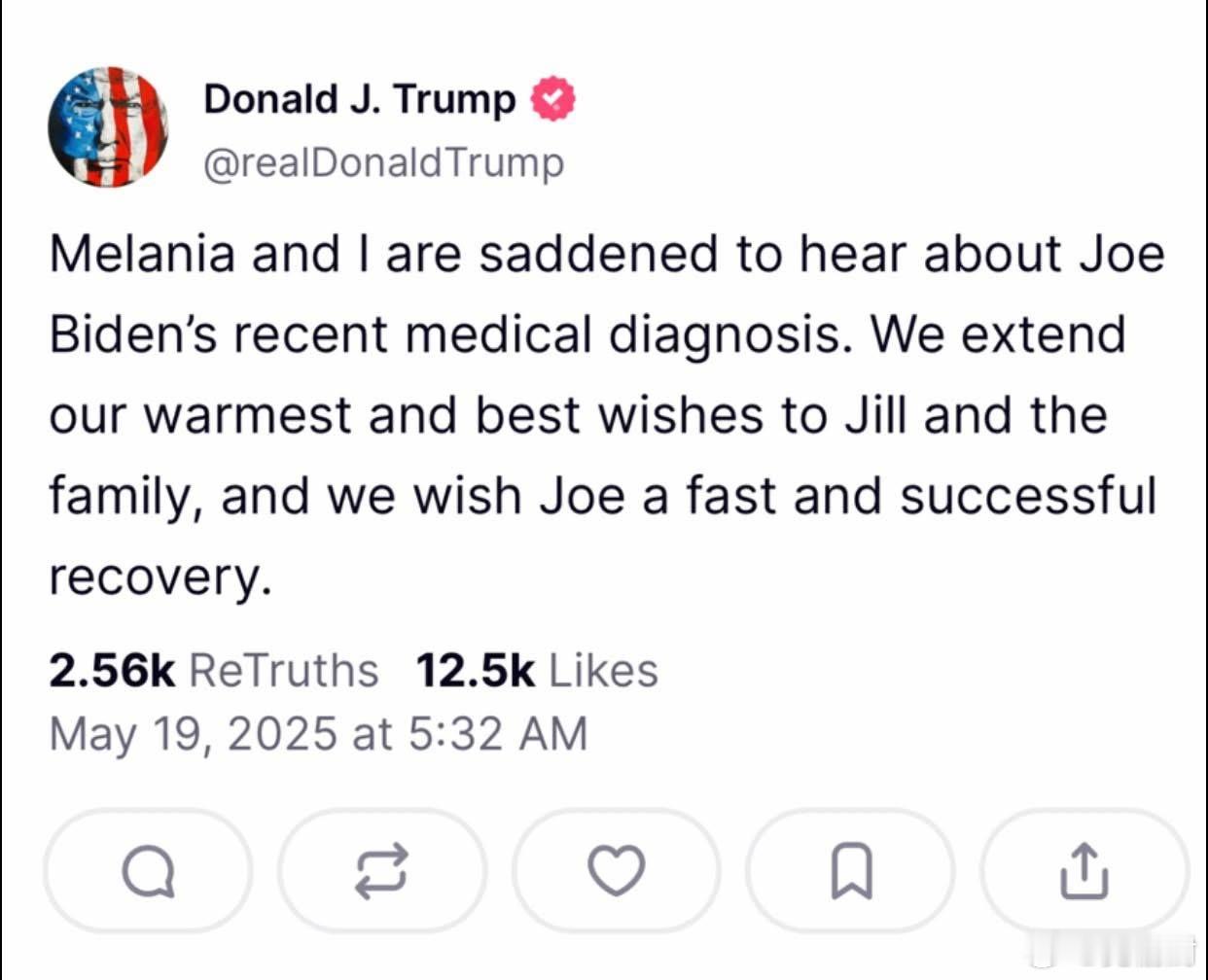ReTruth this post using the arrows icon

381,870
